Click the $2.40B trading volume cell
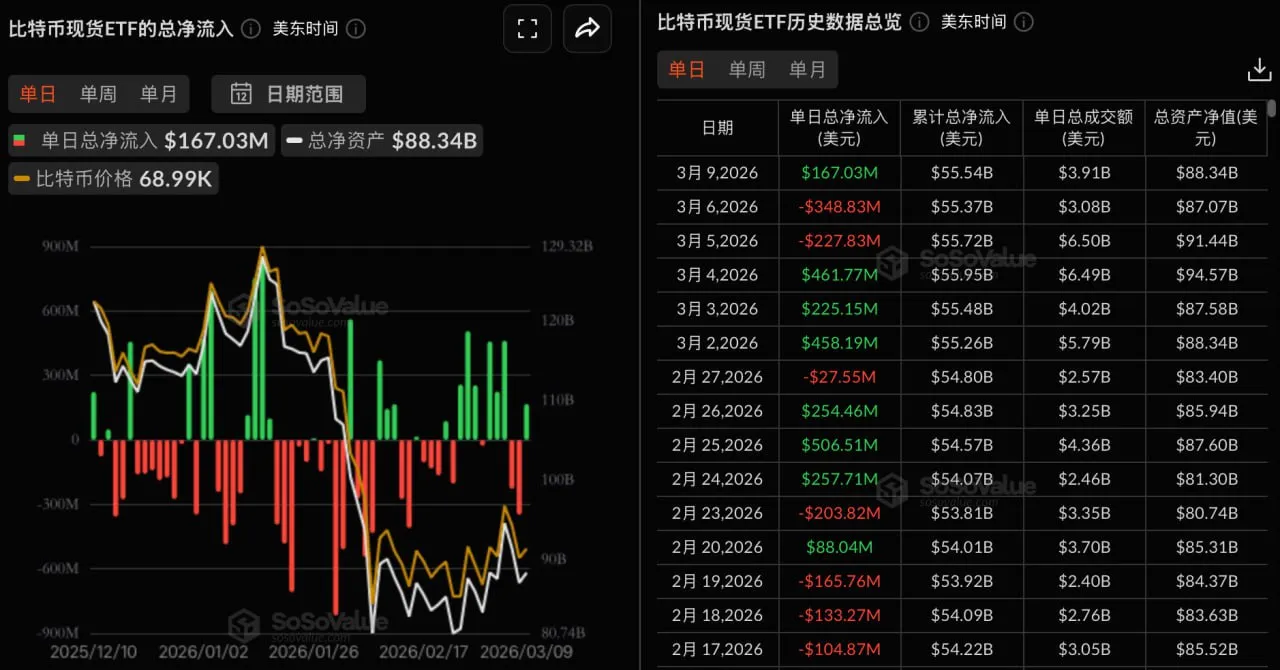1280x670 pixels. (1083, 581)
